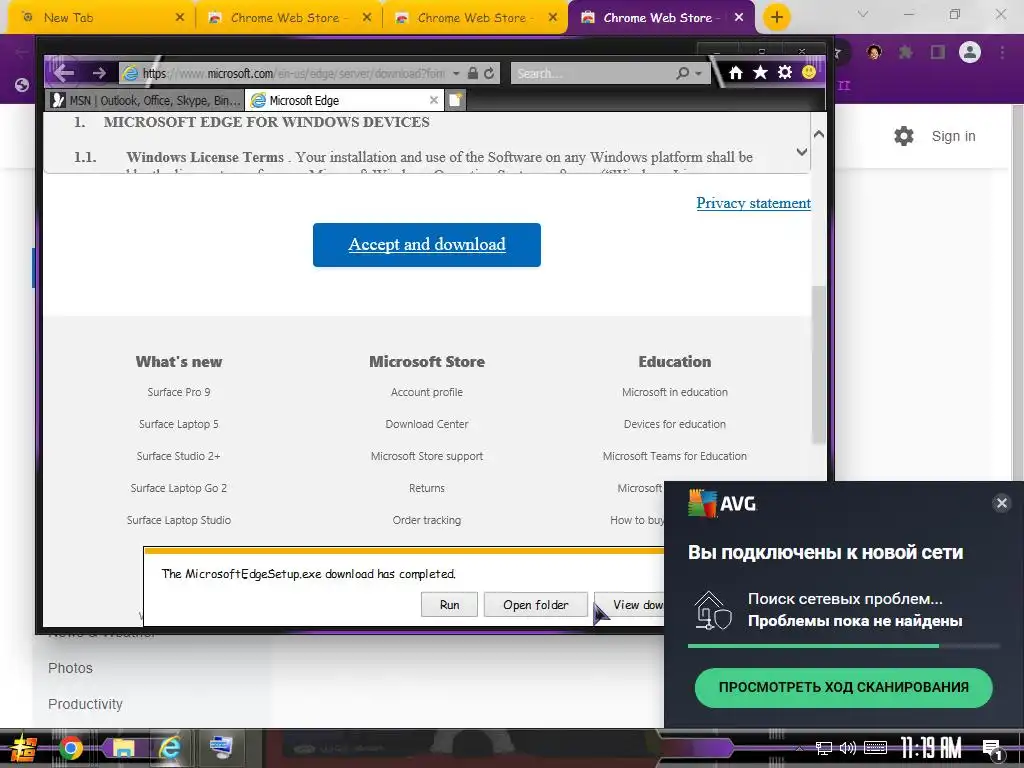Open Devices for education link
This screenshot has height=768, width=1024.
click(x=675, y=424)
